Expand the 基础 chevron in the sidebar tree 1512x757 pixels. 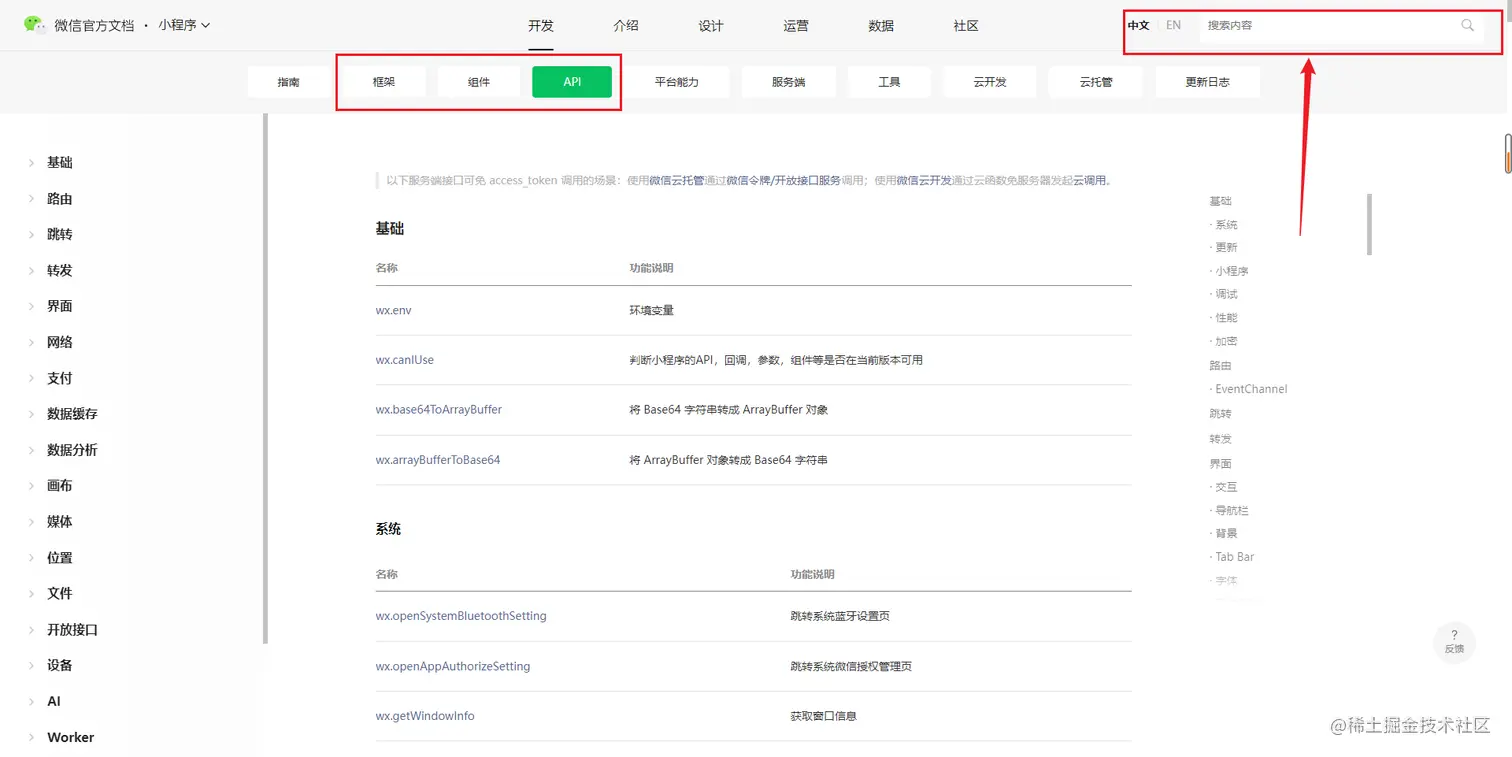coord(31,163)
